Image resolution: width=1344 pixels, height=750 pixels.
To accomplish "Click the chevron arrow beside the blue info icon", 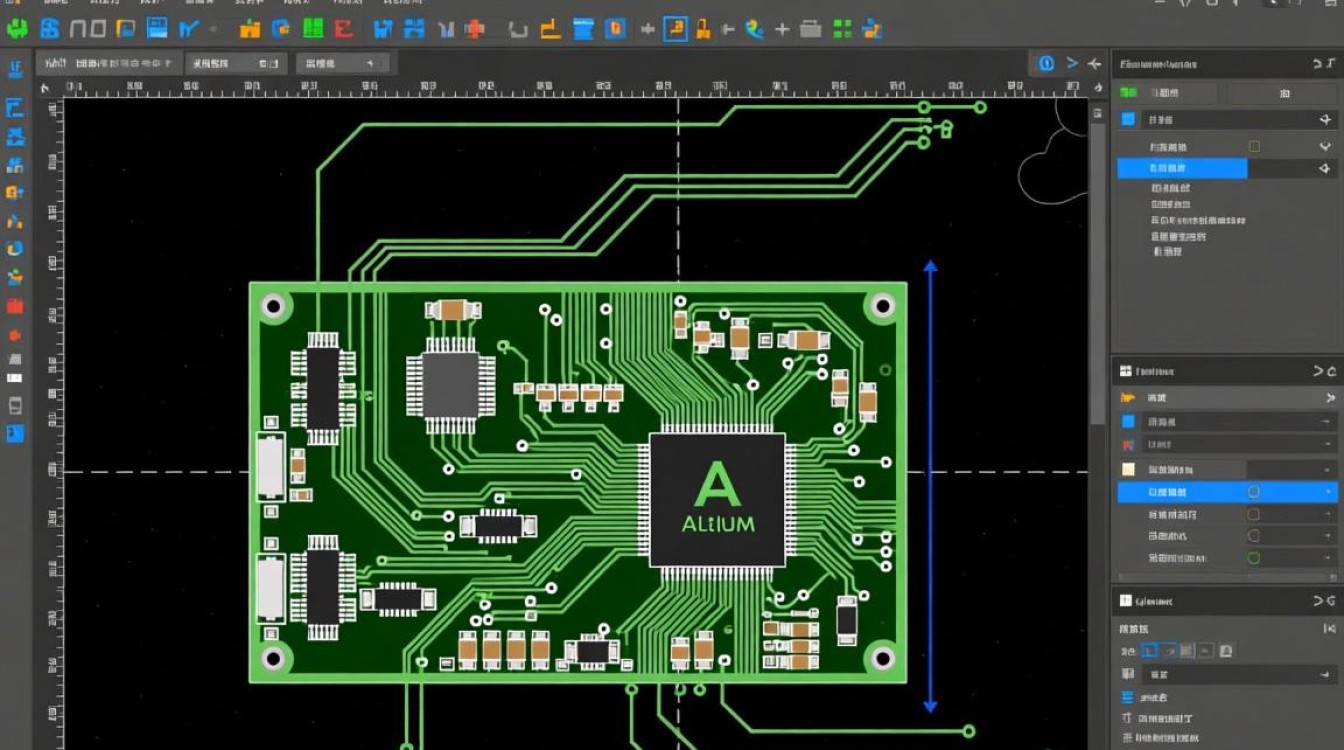I will coord(1072,63).
